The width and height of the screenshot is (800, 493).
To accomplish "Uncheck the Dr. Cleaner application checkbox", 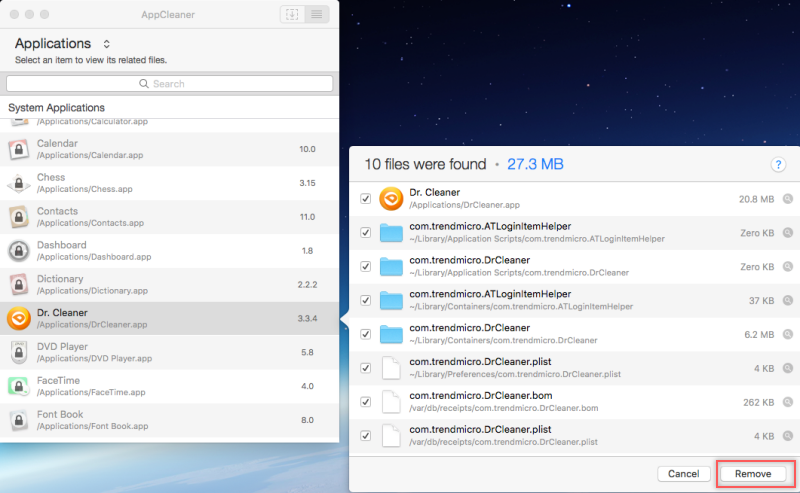I will pyautogui.click(x=365, y=199).
